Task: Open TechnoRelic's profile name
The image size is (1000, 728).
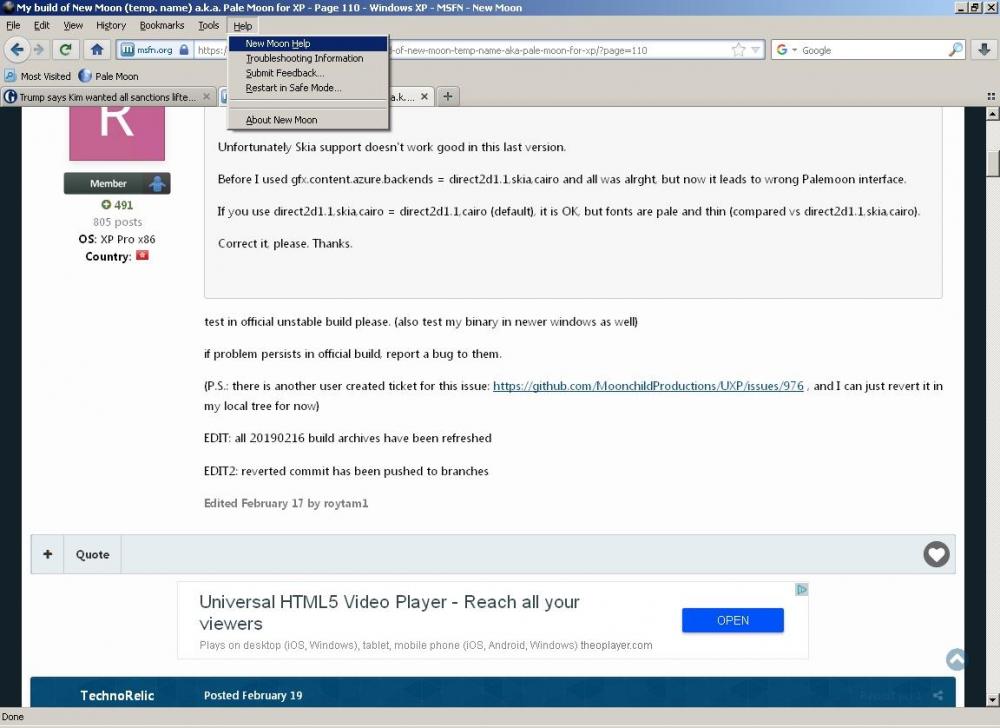Action: 117,695
